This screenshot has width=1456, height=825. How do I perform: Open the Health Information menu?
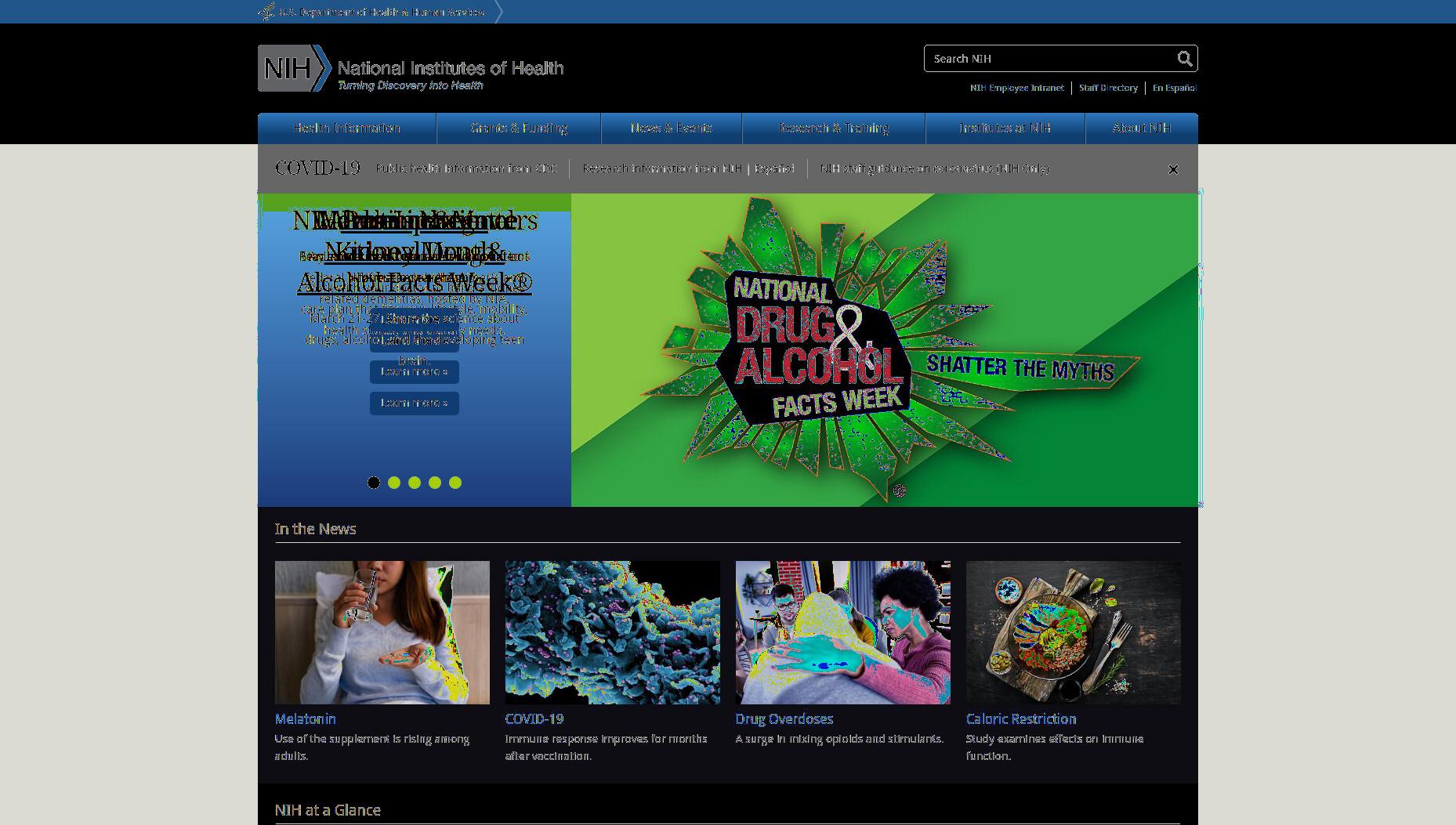point(347,128)
